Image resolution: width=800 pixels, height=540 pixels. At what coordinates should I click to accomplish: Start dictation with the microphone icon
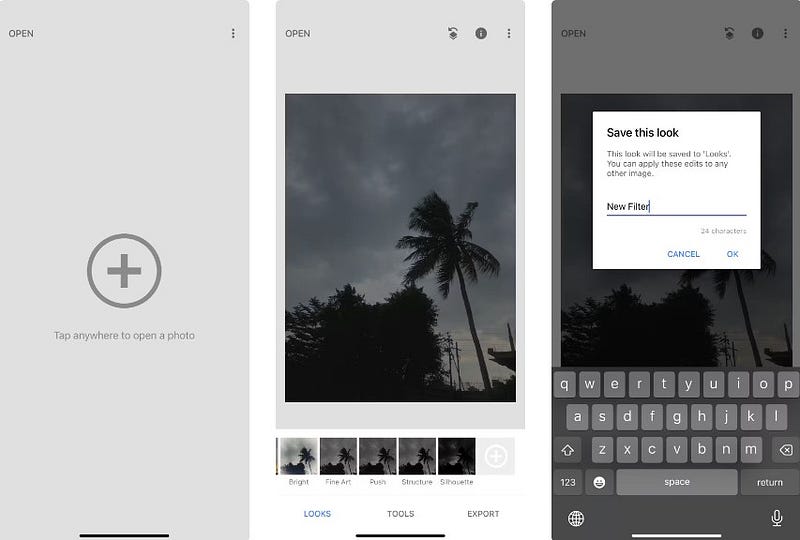point(777,518)
